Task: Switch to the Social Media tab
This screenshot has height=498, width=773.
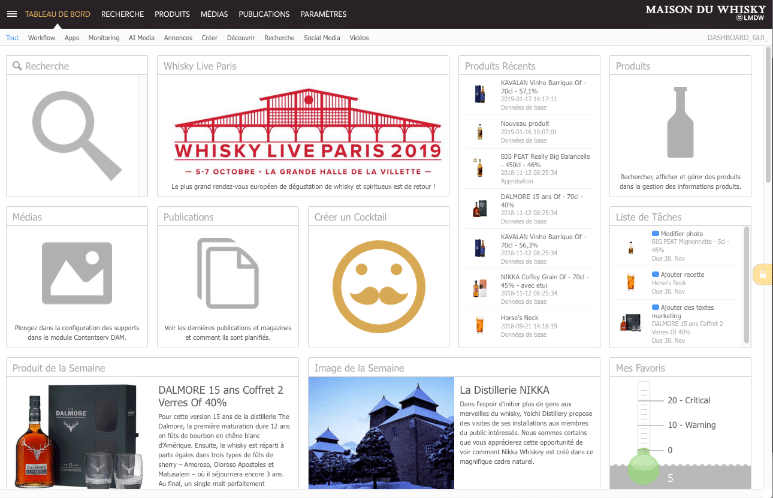Action: [322, 37]
